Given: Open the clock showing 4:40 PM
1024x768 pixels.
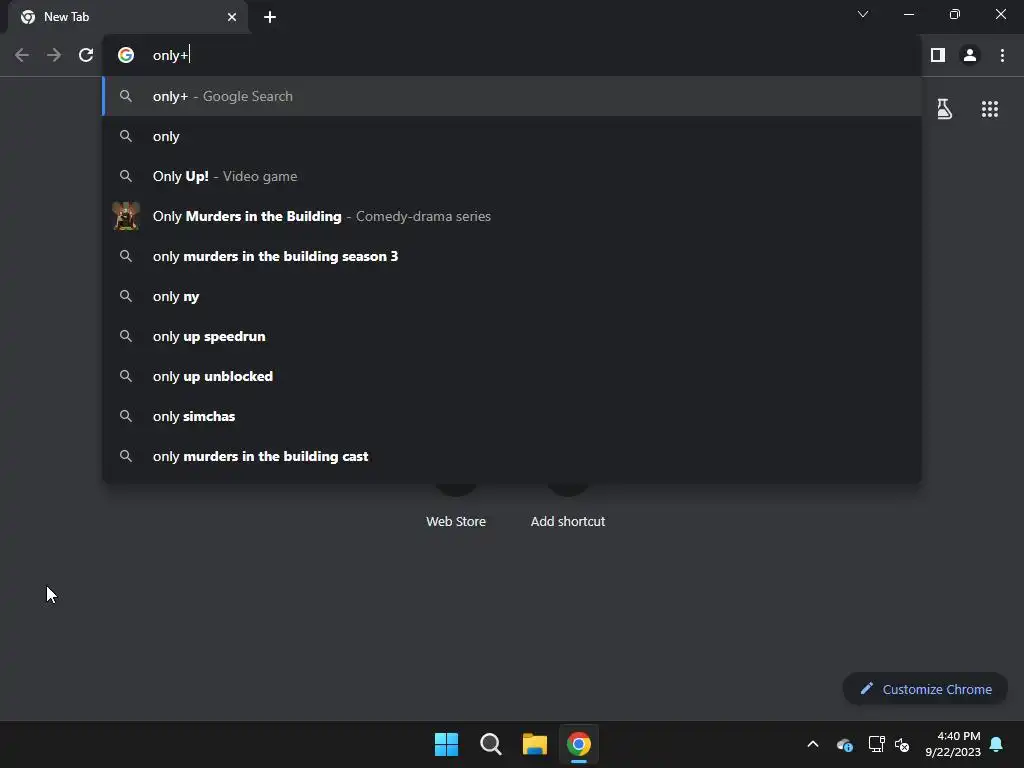Looking at the screenshot, I should click(953, 744).
